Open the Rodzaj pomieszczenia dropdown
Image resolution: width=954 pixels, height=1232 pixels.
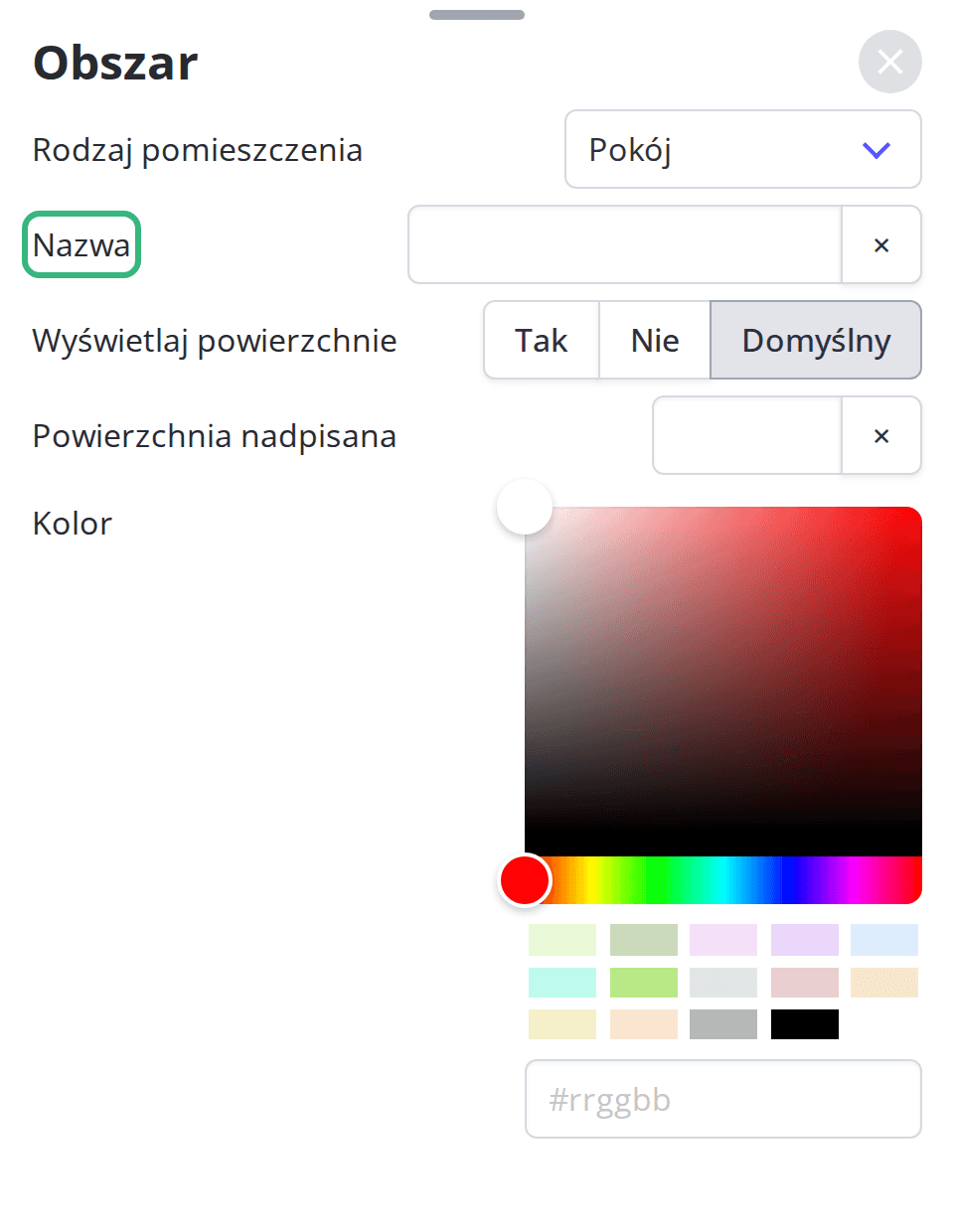pyautogui.click(x=742, y=149)
